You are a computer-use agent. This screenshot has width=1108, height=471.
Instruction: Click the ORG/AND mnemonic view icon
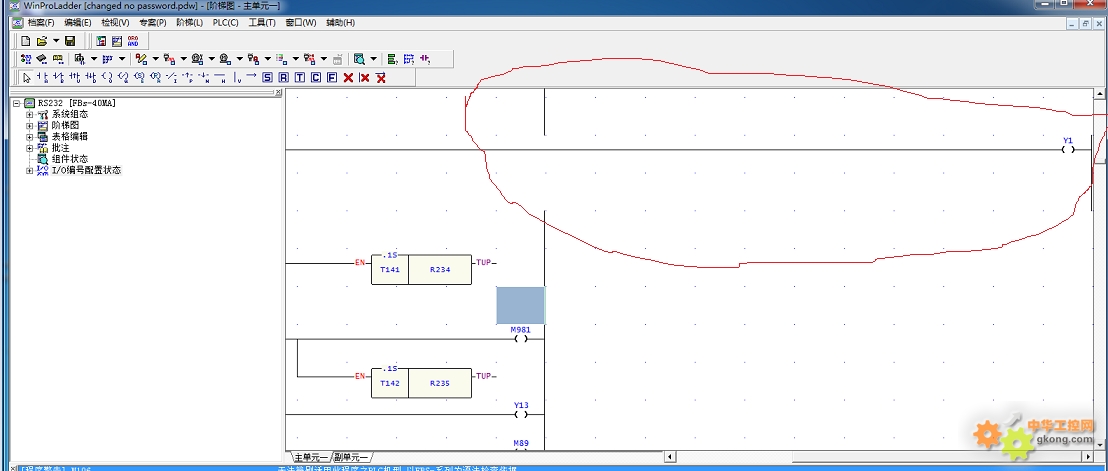coord(133,41)
